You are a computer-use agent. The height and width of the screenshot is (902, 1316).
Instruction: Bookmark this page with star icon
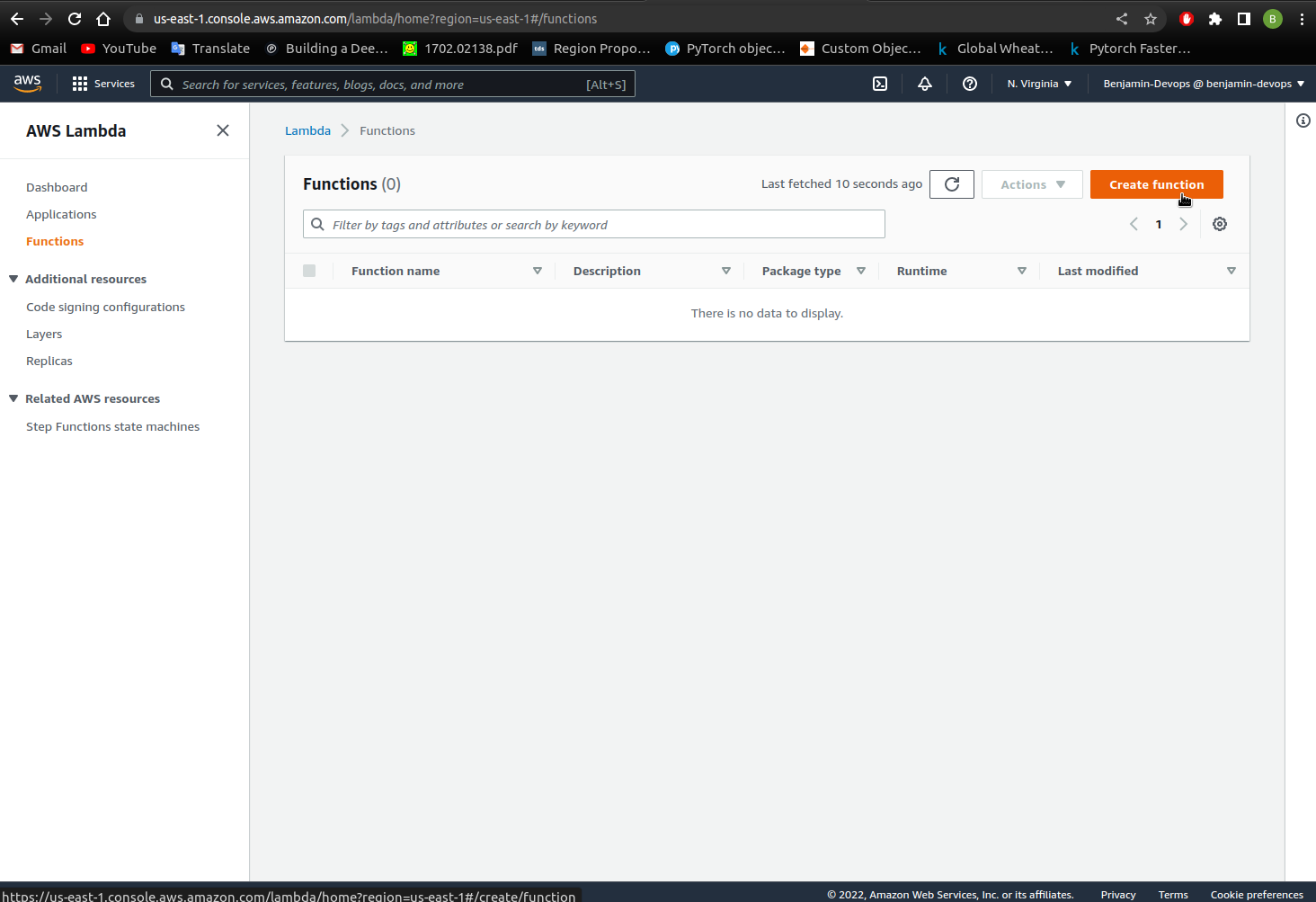(1151, 19)
